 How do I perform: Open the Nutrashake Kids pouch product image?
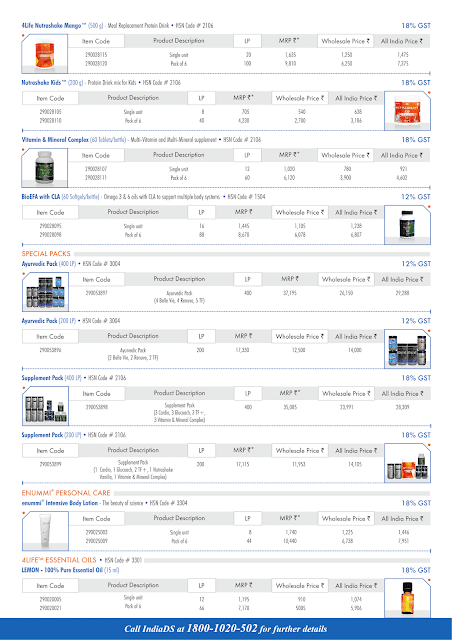coord(407,111)
